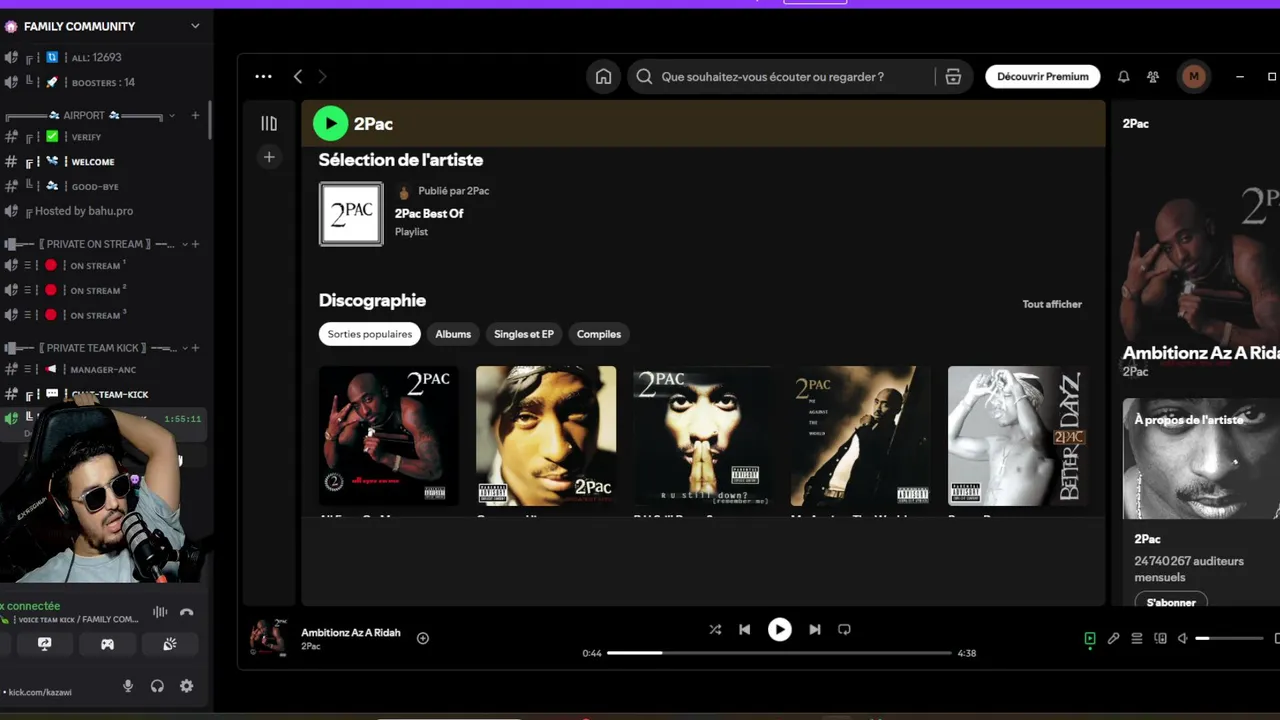Open the Spotify home icon
Image resolution: width=1280 pixels, height=720 pixels.
click(603, 77)
